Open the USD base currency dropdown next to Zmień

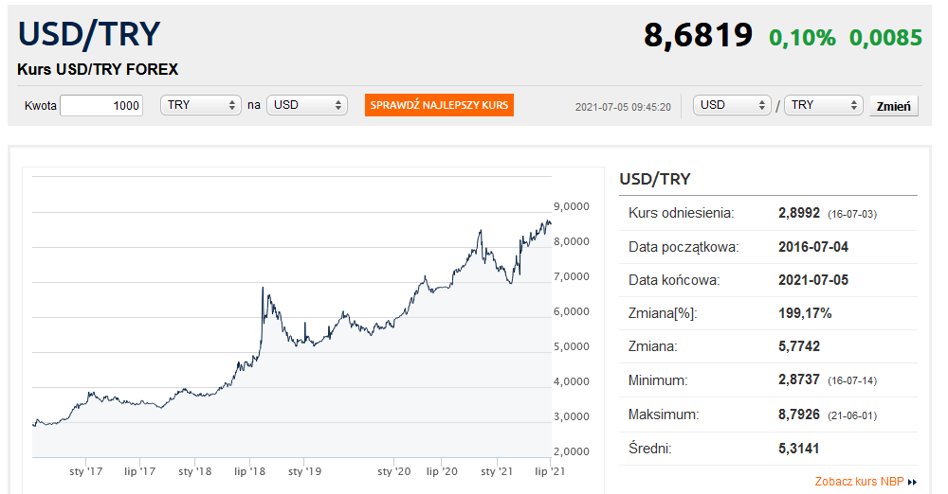point(733,105)
